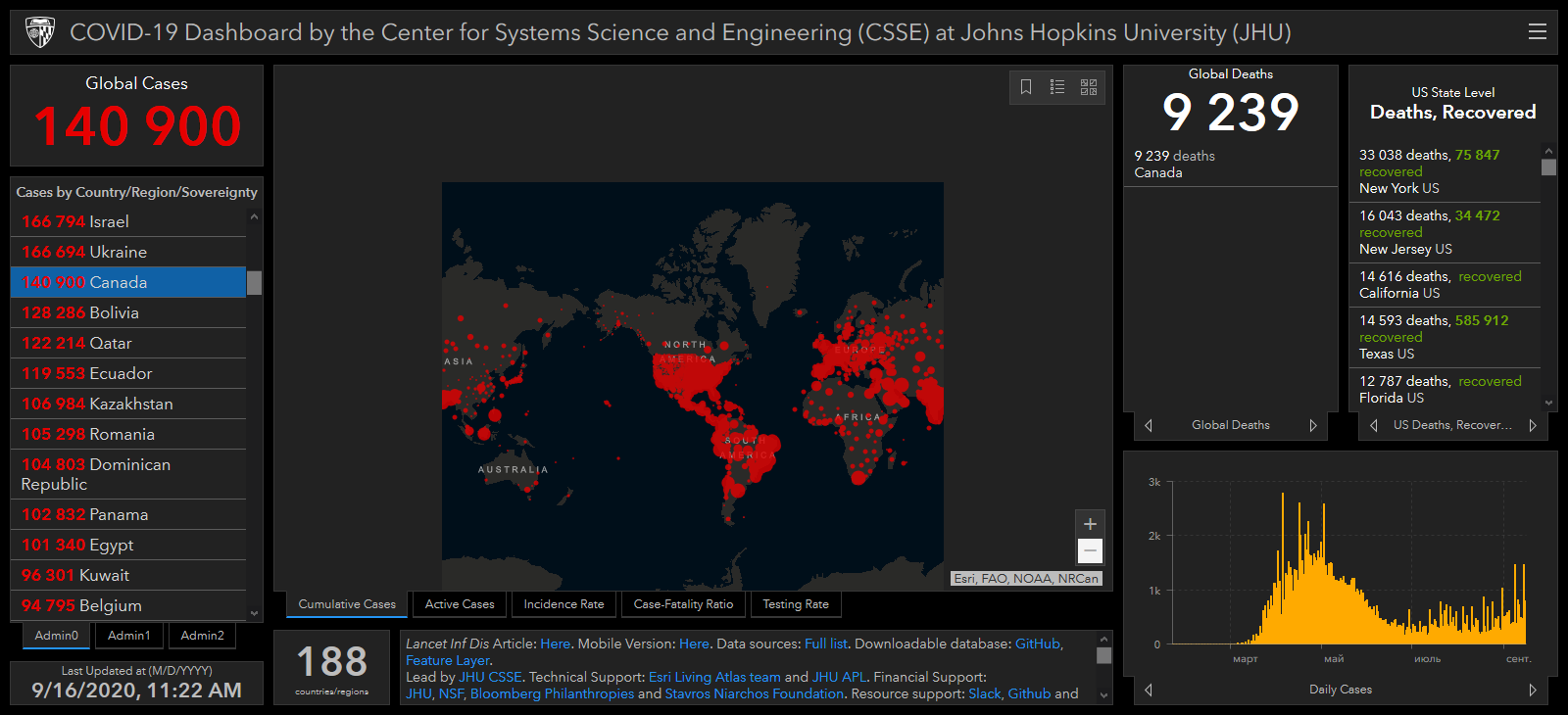
Task: Open the JHU APL link
Action: (x=840, y=677)
